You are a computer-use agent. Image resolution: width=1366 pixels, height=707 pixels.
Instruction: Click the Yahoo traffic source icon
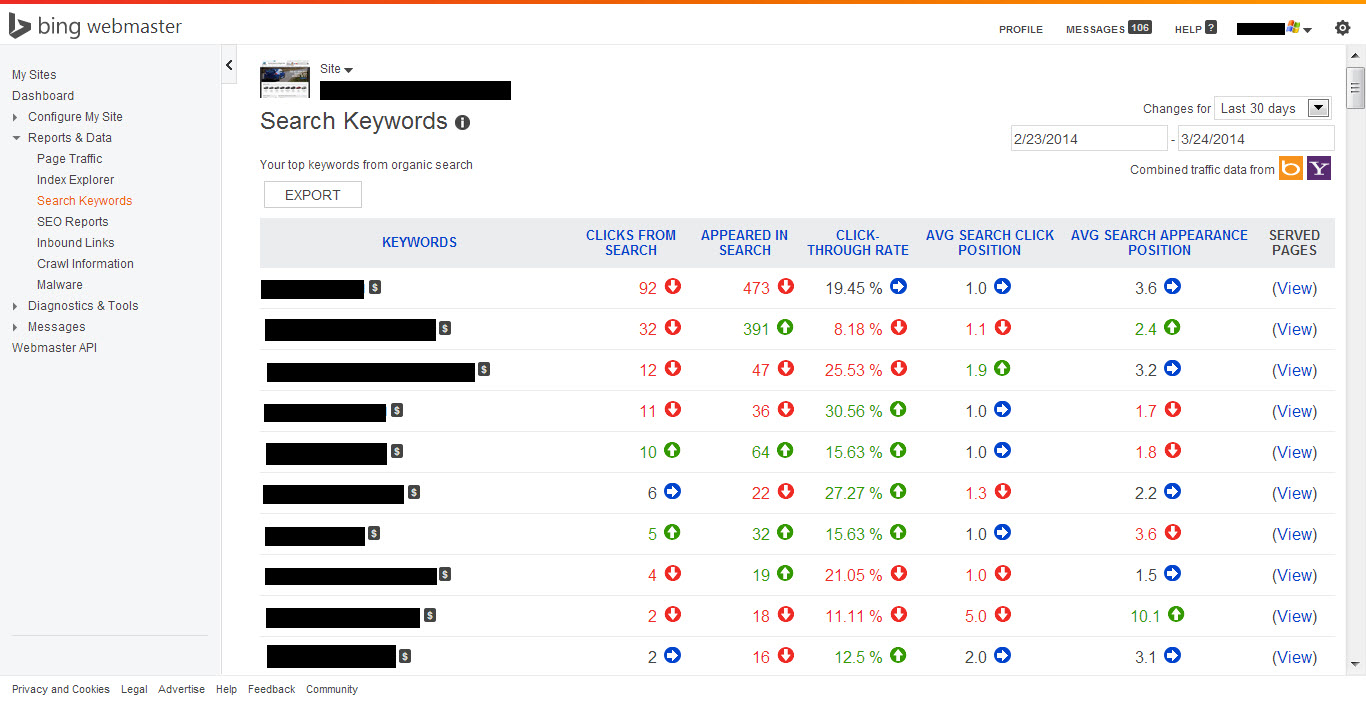pos(1319,168)
